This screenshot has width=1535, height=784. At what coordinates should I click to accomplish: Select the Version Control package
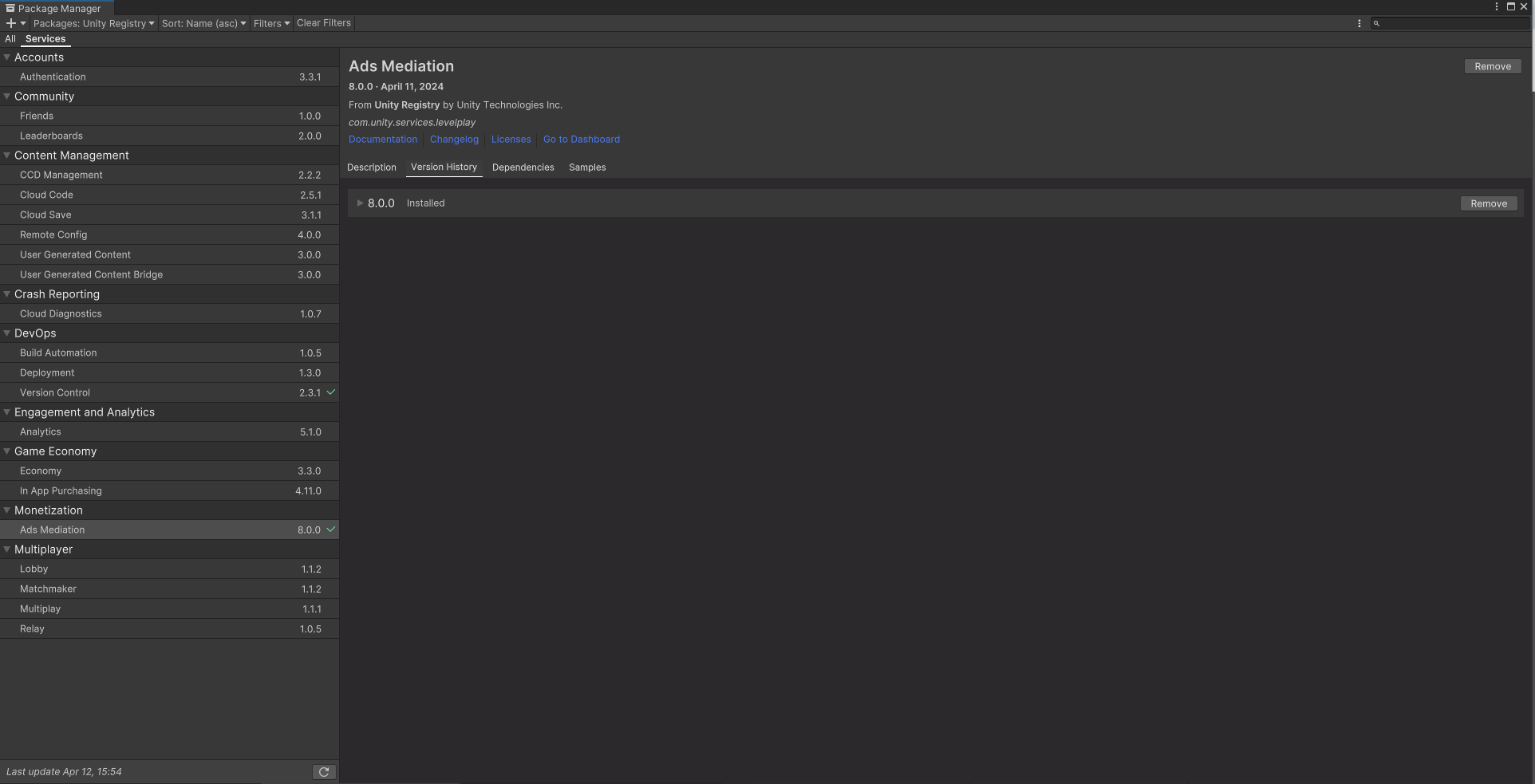tap(169, 393)
